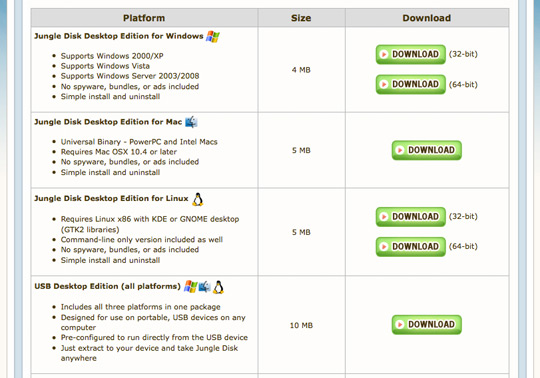Click 'No spyware, bundles, or ads included' in Linux row

[130, 250]
